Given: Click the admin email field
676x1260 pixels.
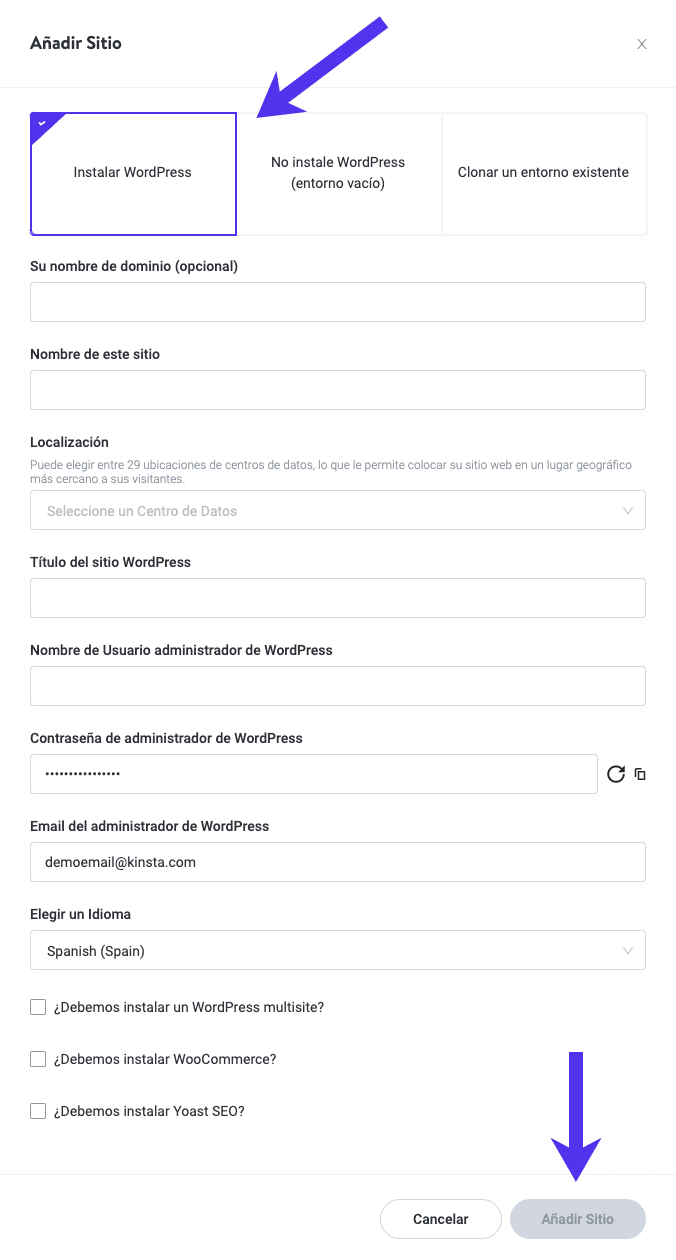Looking at the screenshot, I should [337, 862].
